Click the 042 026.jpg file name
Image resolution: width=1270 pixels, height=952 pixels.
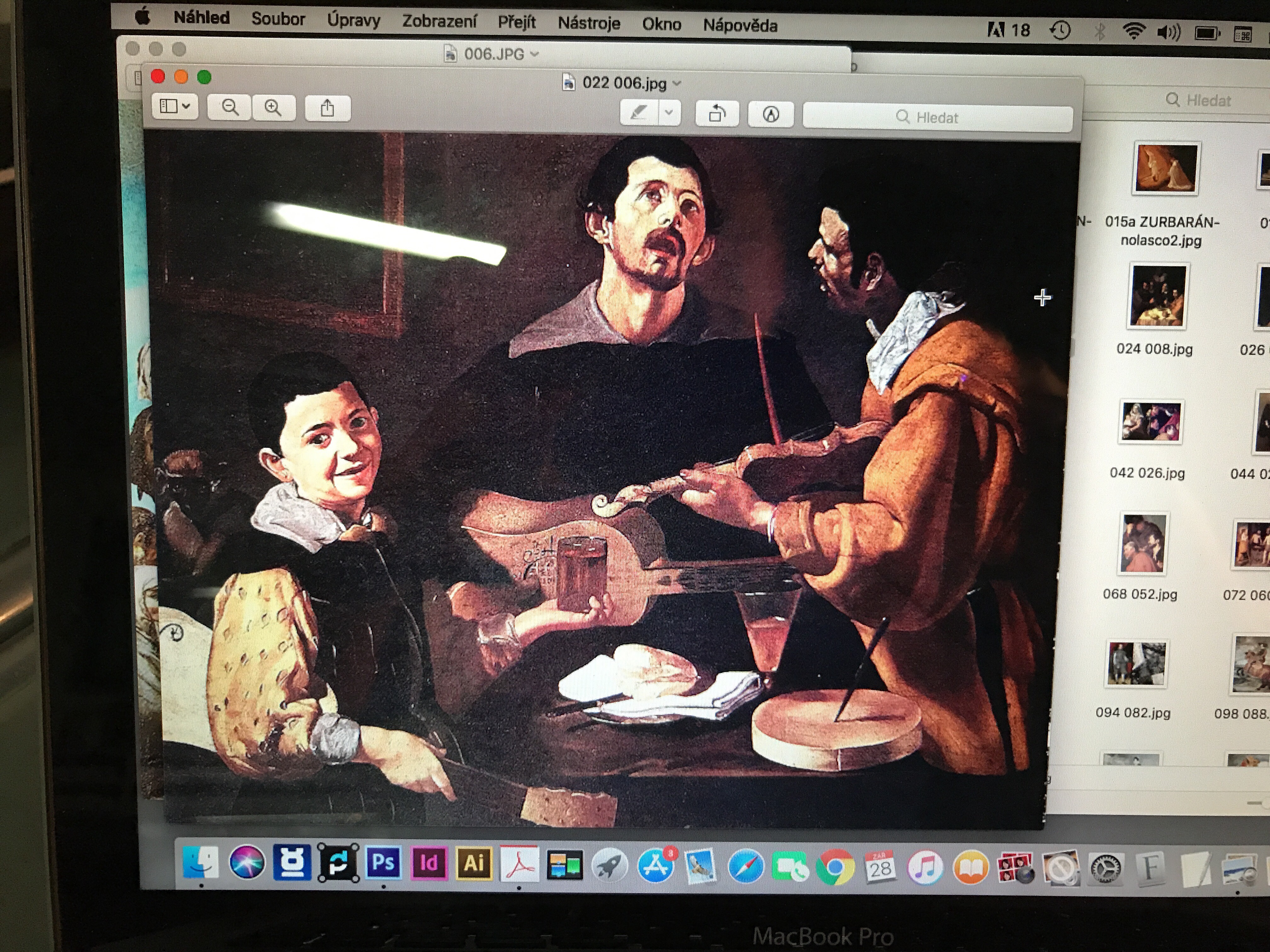point(1147,473)
